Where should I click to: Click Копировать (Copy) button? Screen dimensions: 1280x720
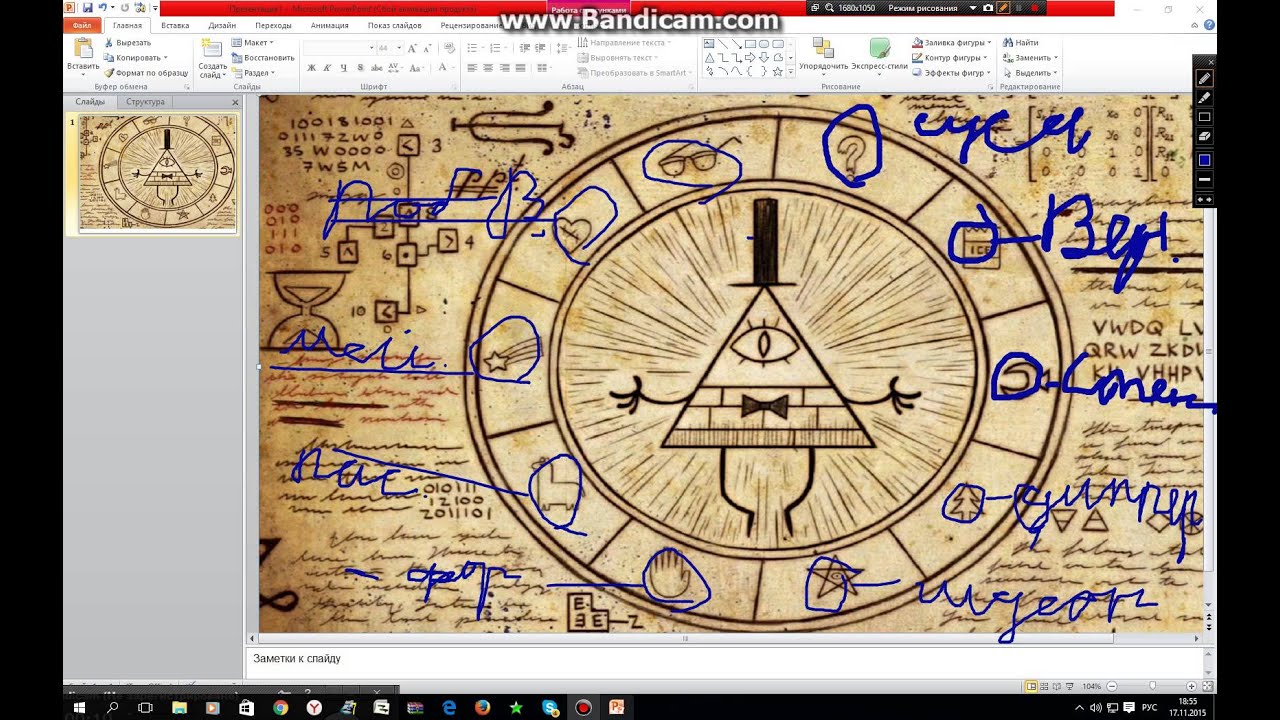tap(133, 58)
